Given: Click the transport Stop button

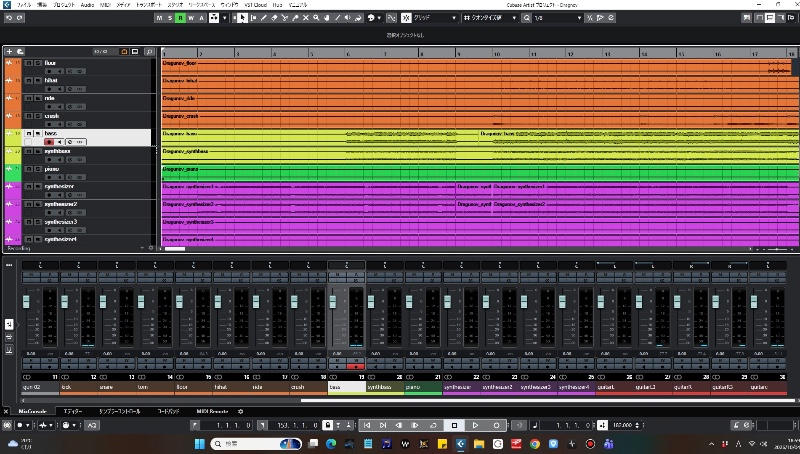Looking at the screenshot, I should [x=454, y=425].
